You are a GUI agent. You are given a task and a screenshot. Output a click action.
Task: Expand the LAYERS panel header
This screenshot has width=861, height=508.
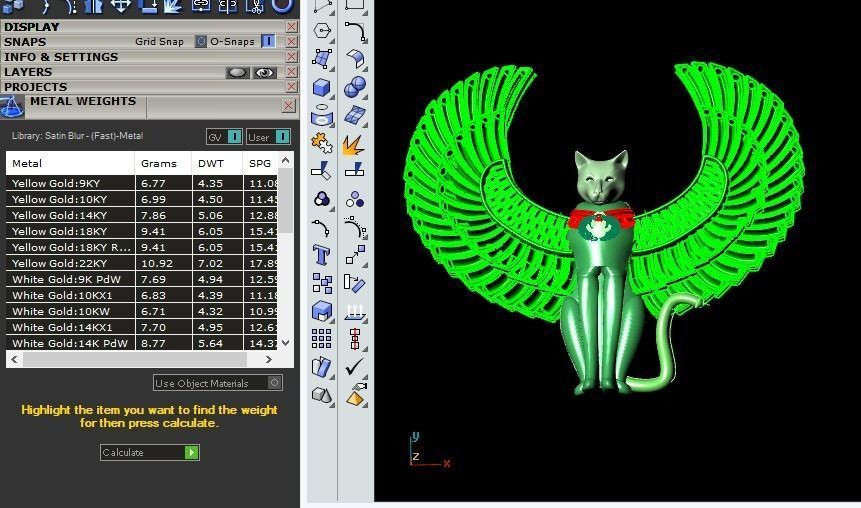pos(29,72)
